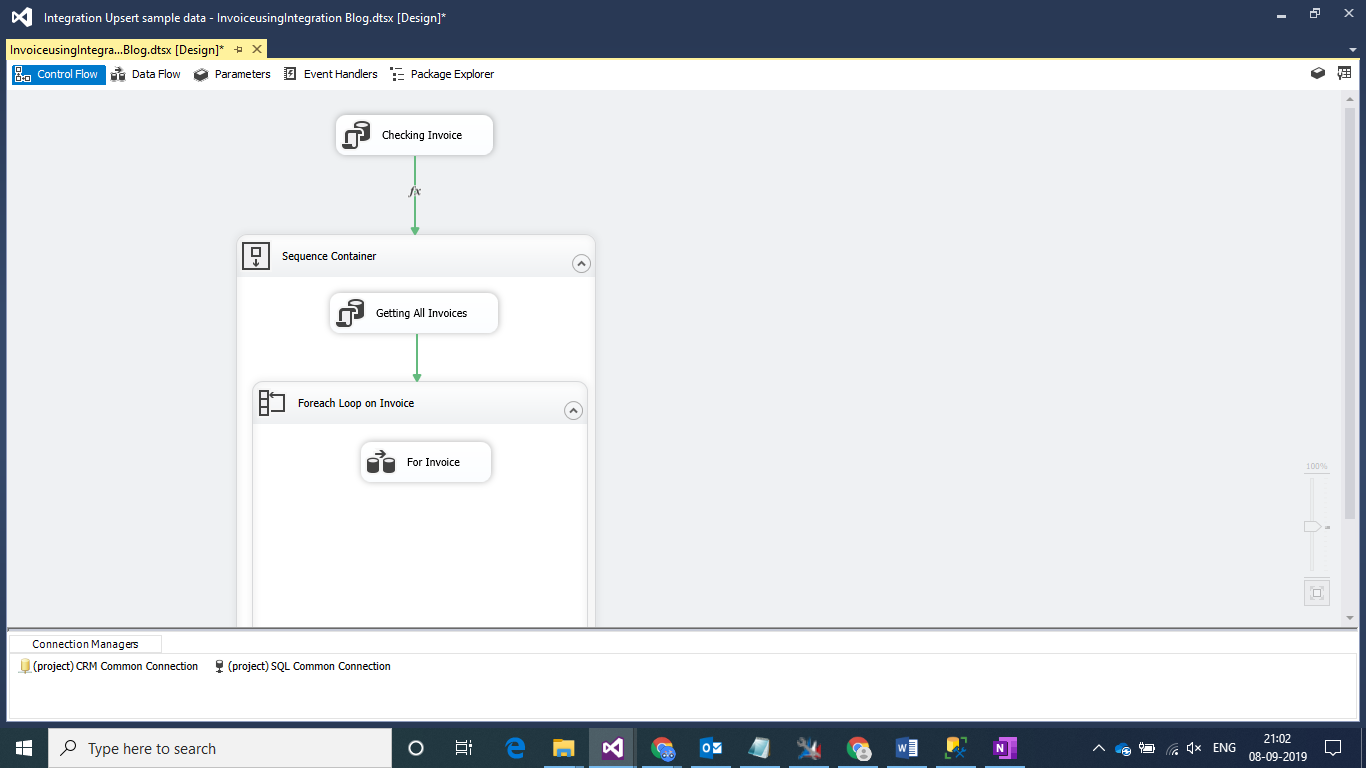Open the clock showing 21:02
Screen dimensions: 1366x768
point(1276,748)
